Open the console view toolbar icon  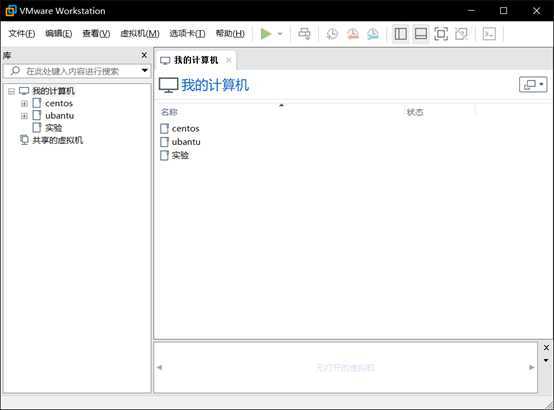[489, 34]
